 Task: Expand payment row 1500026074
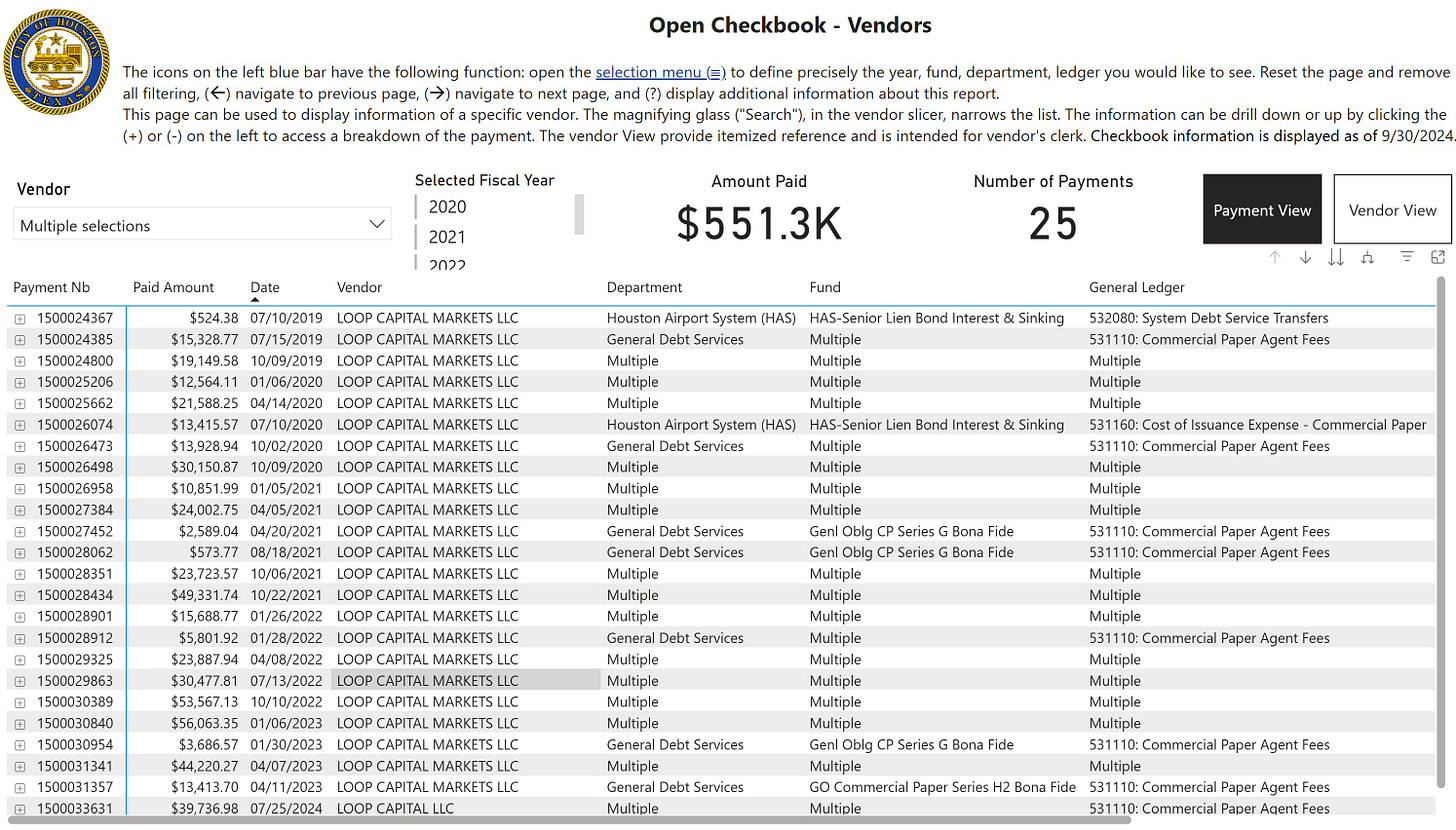(20, 425)
